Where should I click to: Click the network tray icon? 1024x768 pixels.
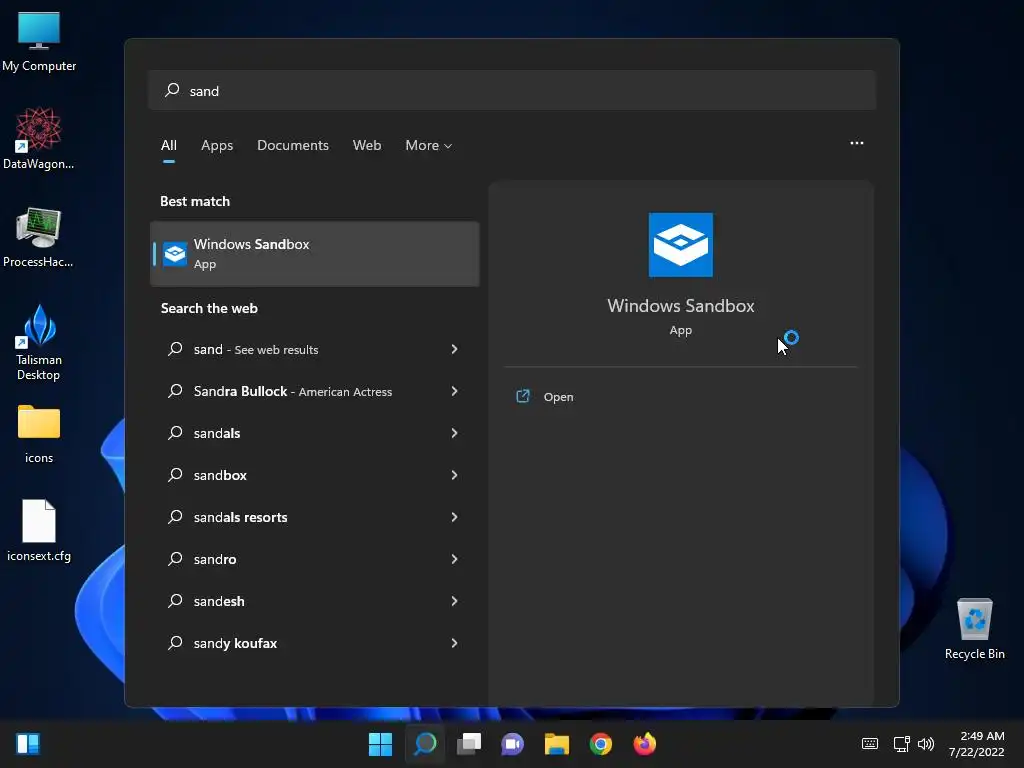click(902, 744)
